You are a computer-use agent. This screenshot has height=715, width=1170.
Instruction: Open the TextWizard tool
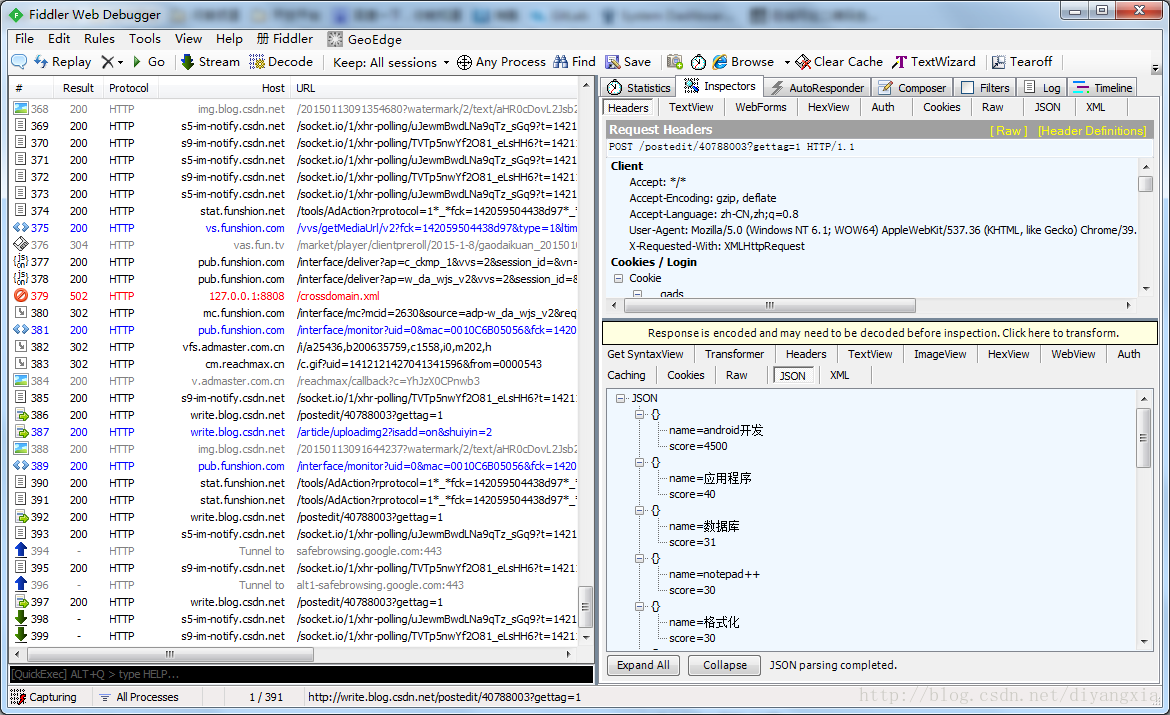click(934, 62)
